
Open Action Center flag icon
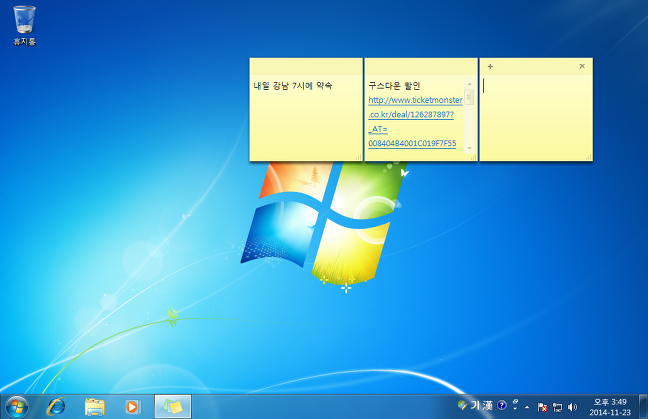coord(542,407)
